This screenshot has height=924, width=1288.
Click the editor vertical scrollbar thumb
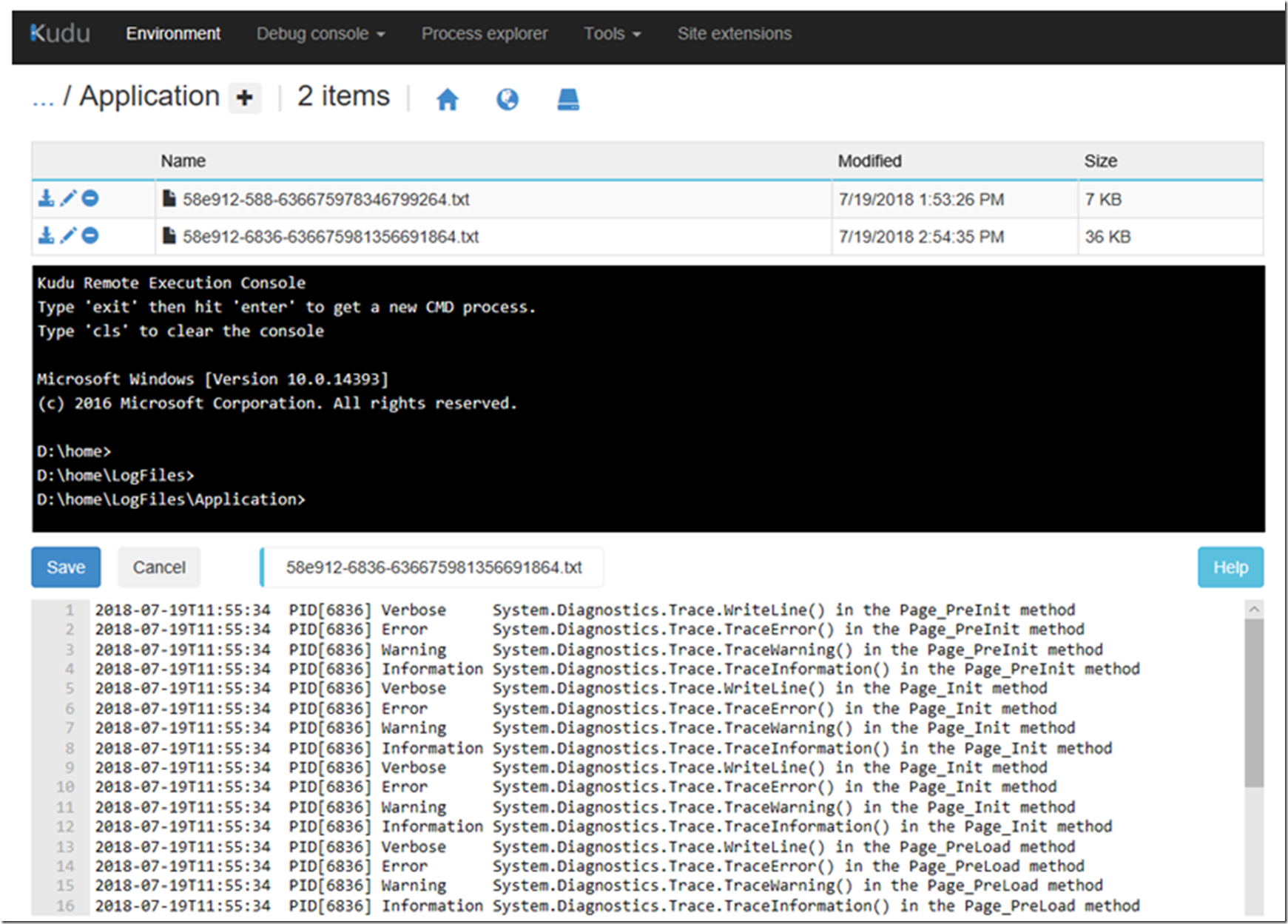(x=1254, y=703)
